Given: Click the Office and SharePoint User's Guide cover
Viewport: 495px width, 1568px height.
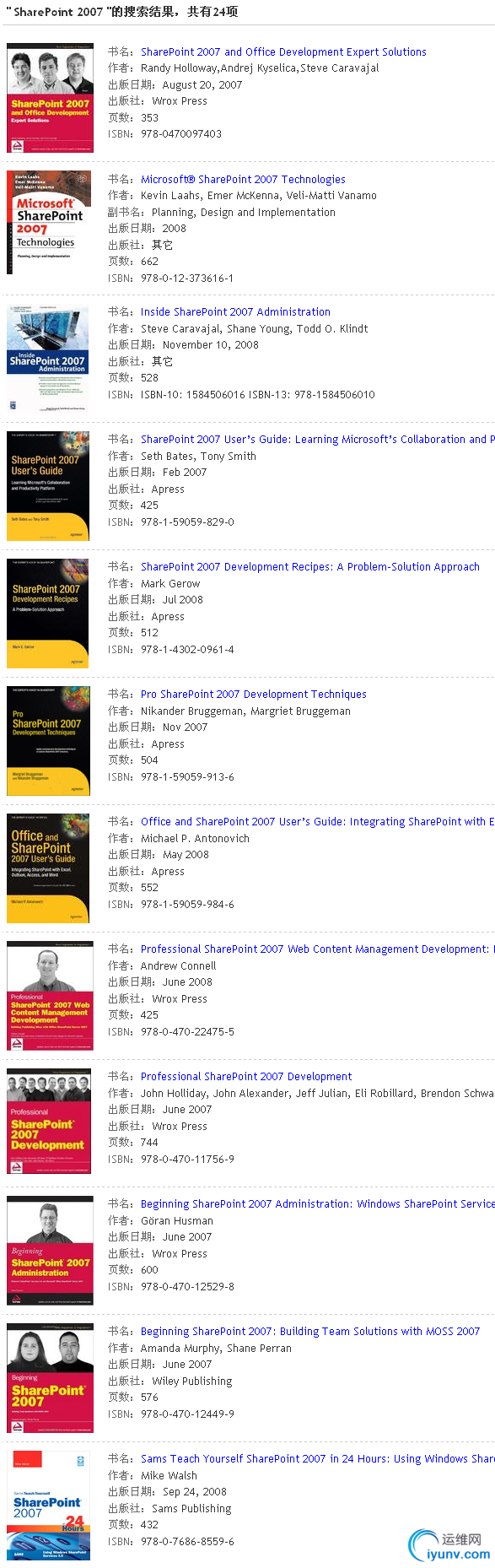Looking at the screenshot, I should [x=48, y=868].
